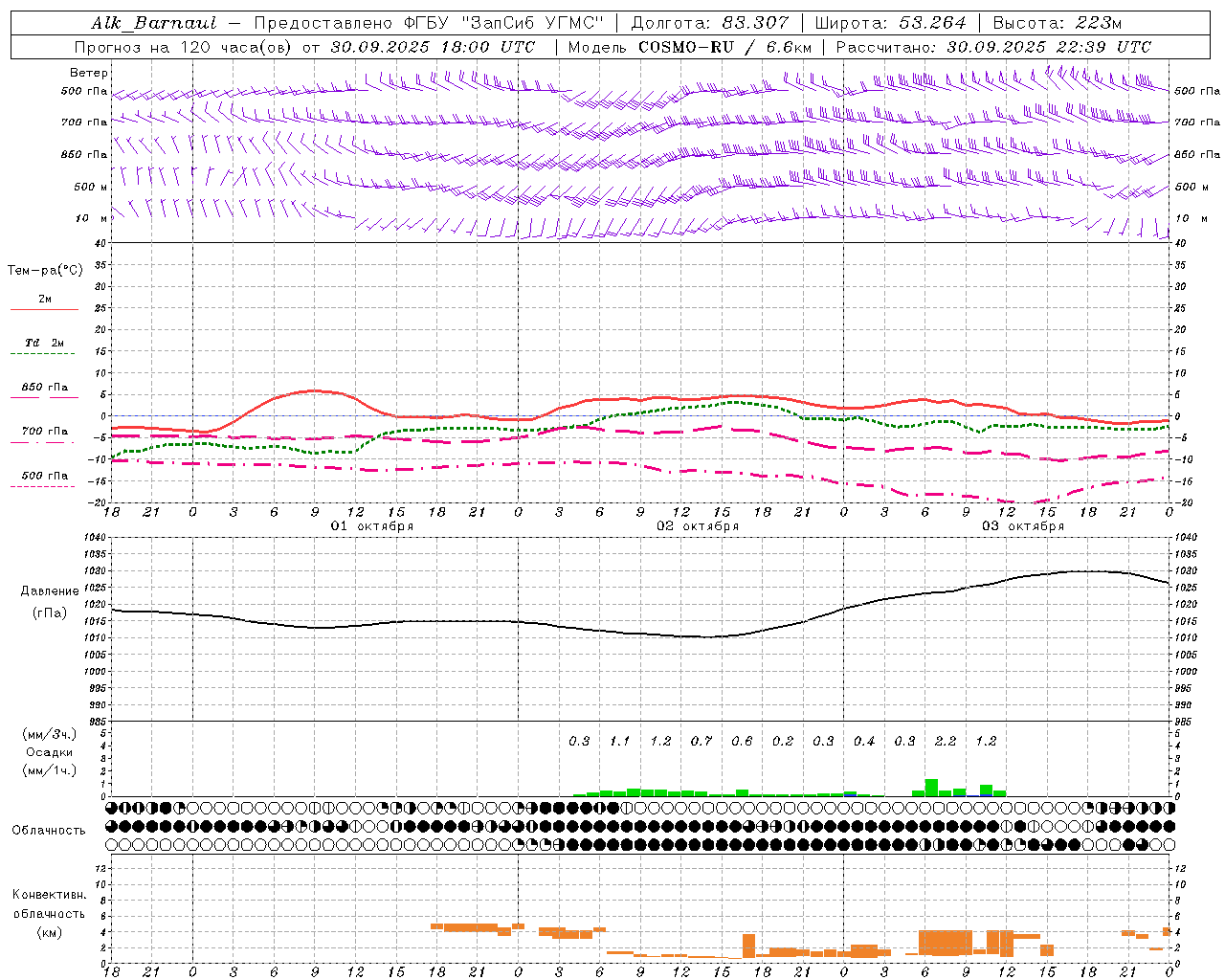Click the date label "01 октября"
1225x980 pixels.
click(372, 526)
